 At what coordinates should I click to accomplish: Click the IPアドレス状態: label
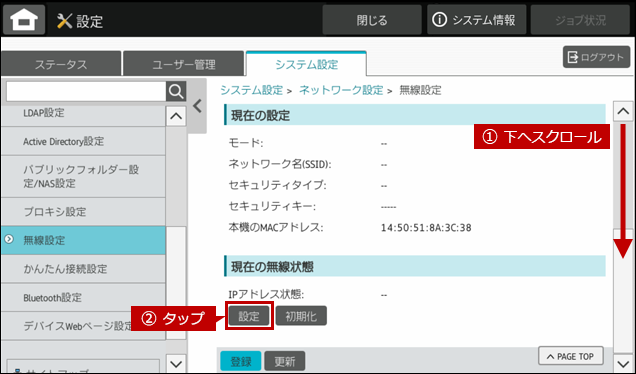point(266,294)
